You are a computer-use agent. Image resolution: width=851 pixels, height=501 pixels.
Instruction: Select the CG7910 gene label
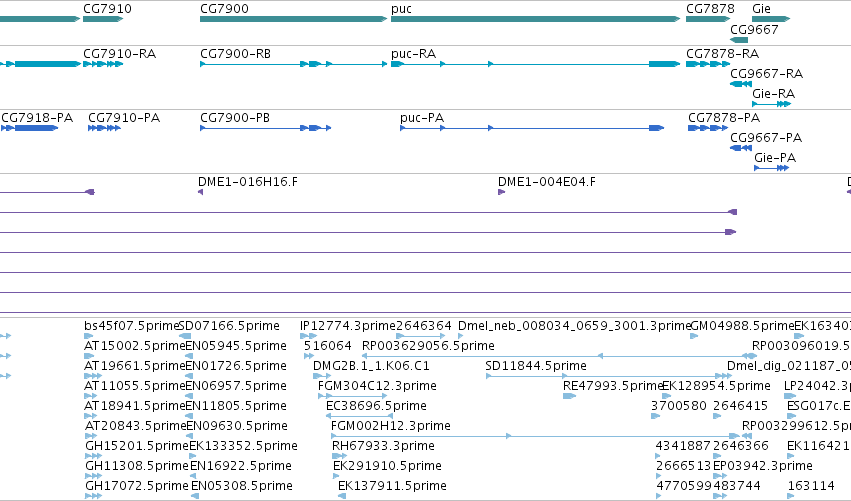107,9
